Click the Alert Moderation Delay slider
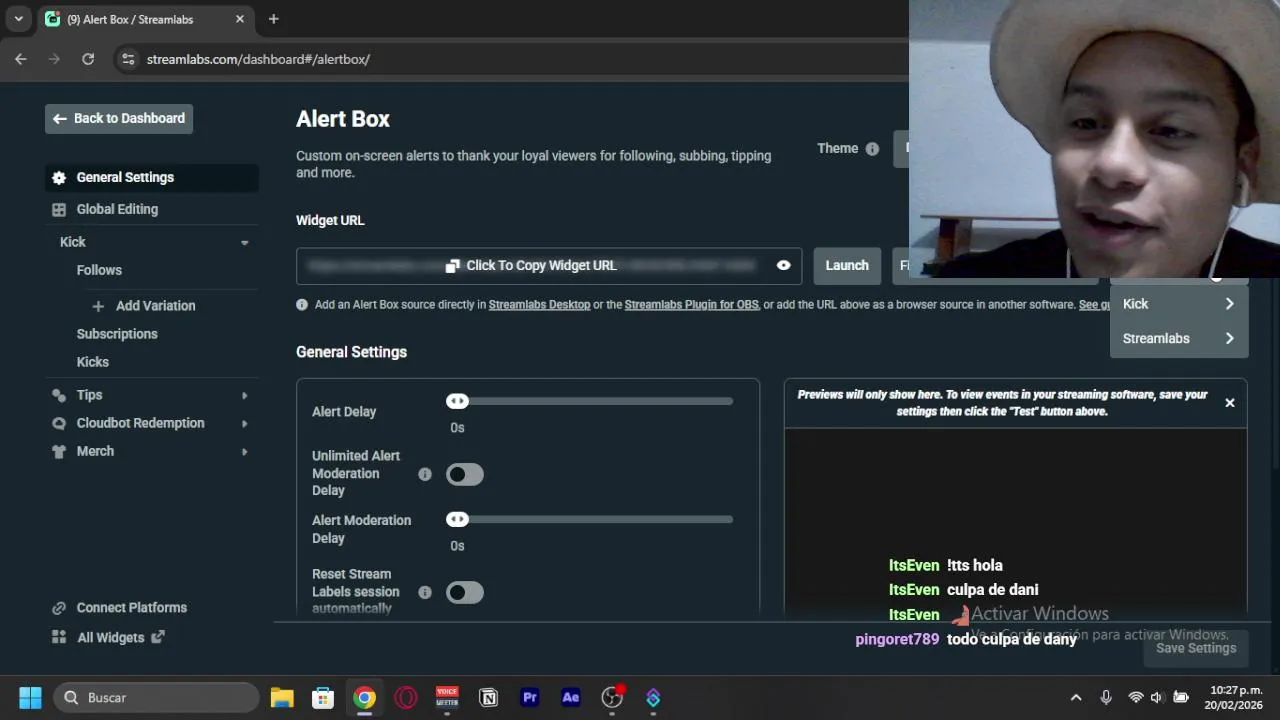Viewport: 1280px width, 720px height. coord(590,519)
